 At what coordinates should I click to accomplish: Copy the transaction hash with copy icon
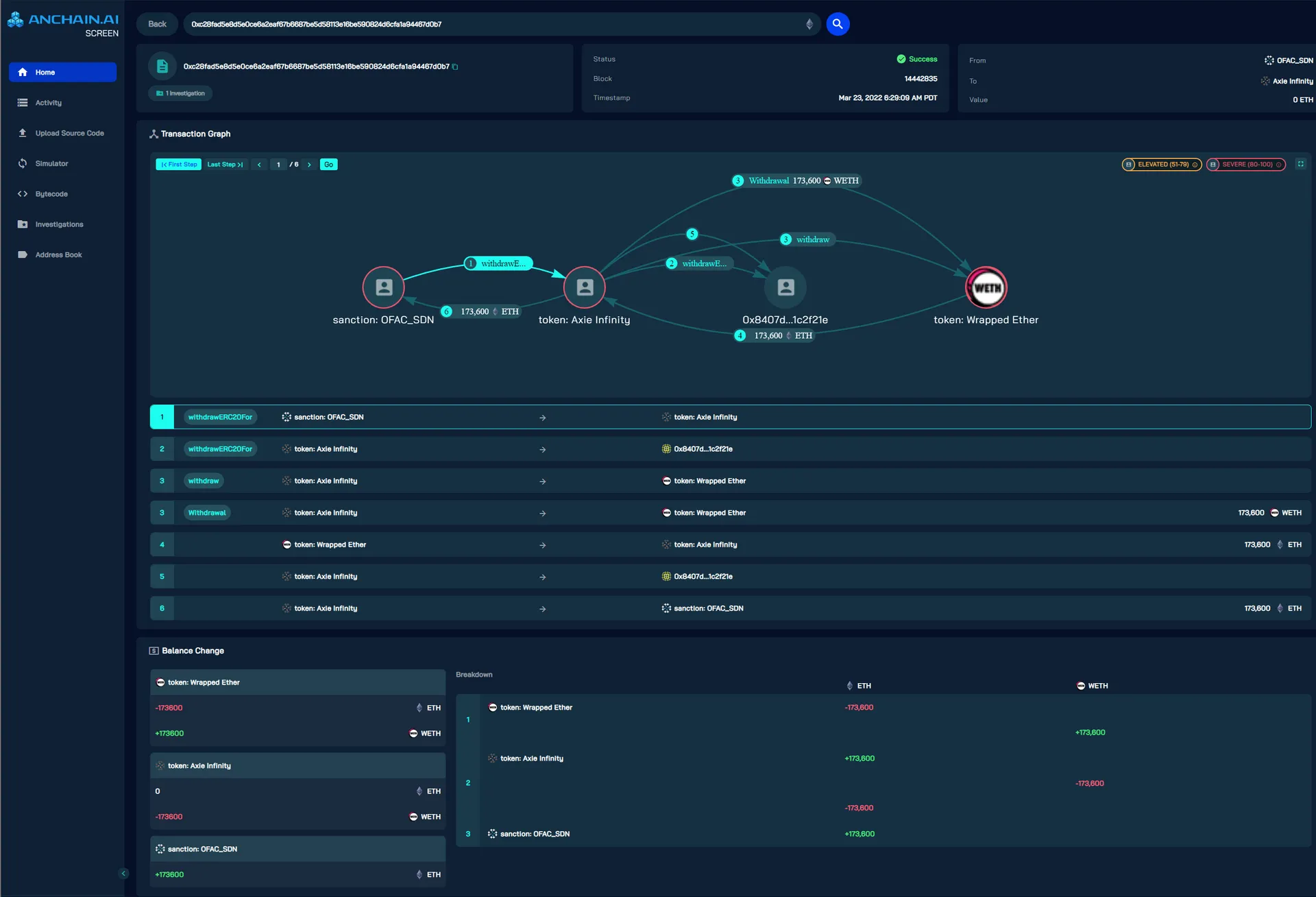[x=455, y=67]
